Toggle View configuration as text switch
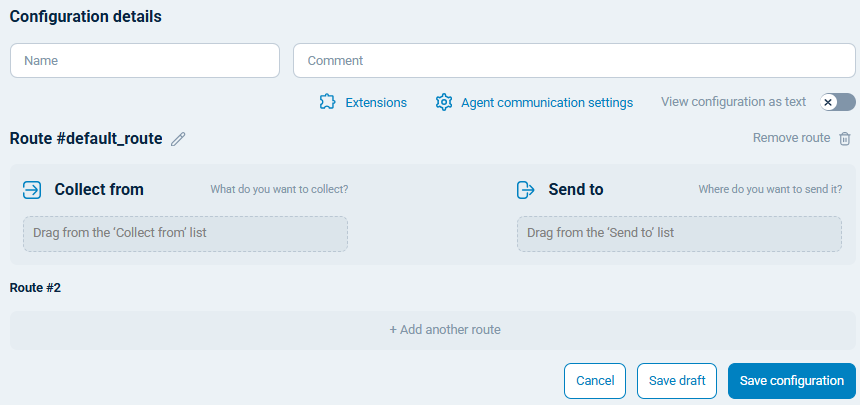 (x=837, y=102)
